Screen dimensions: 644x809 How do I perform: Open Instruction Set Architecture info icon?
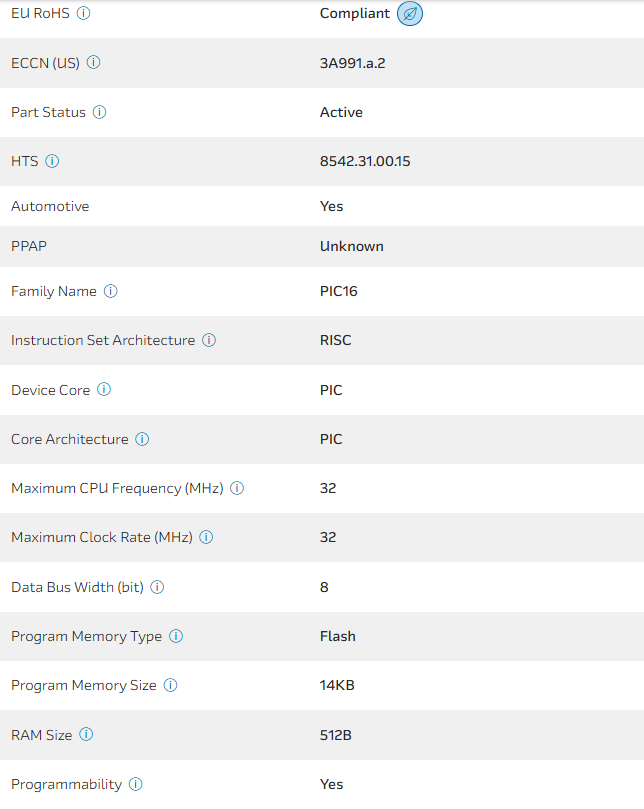pos(209,340)
